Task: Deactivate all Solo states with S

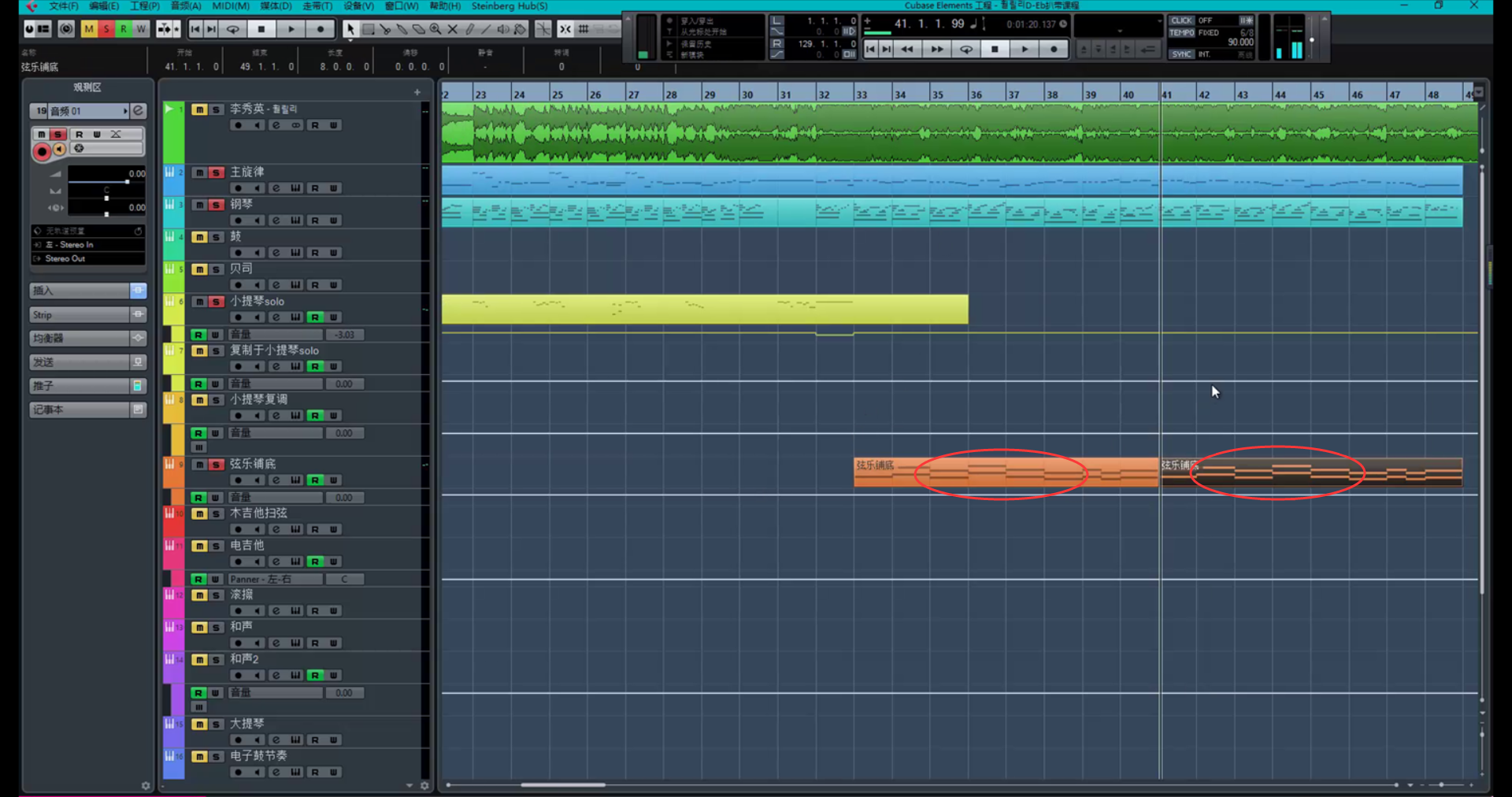Action: (106, 29)
